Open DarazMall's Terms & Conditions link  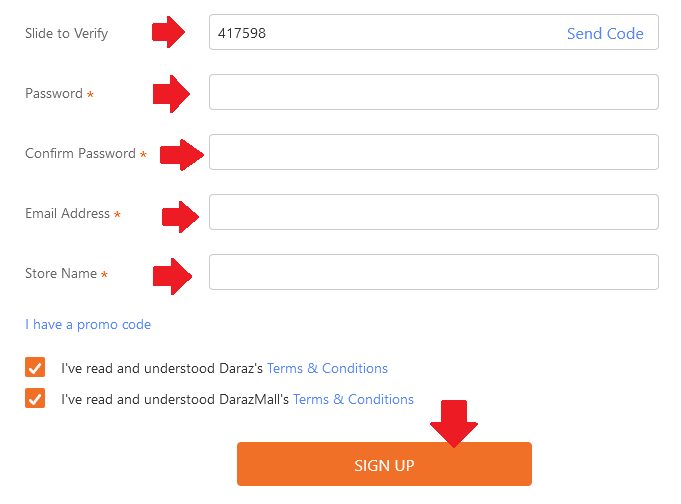pos(353,399)
